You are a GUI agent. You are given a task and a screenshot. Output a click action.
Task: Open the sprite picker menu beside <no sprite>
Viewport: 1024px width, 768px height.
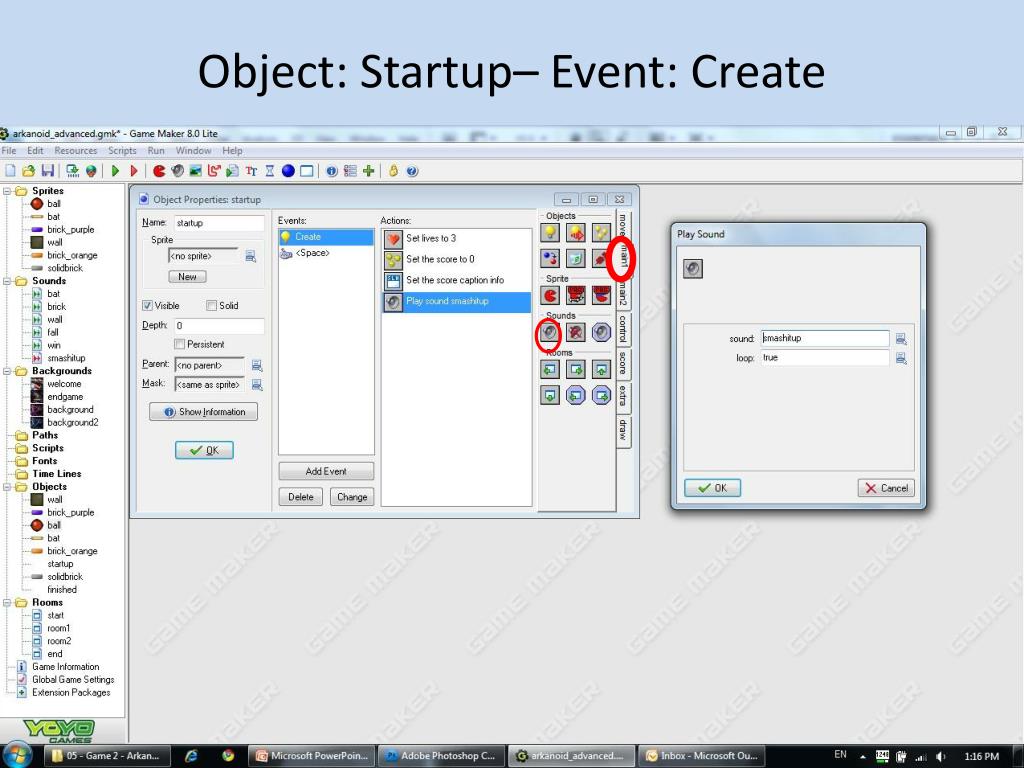point(250,256)
